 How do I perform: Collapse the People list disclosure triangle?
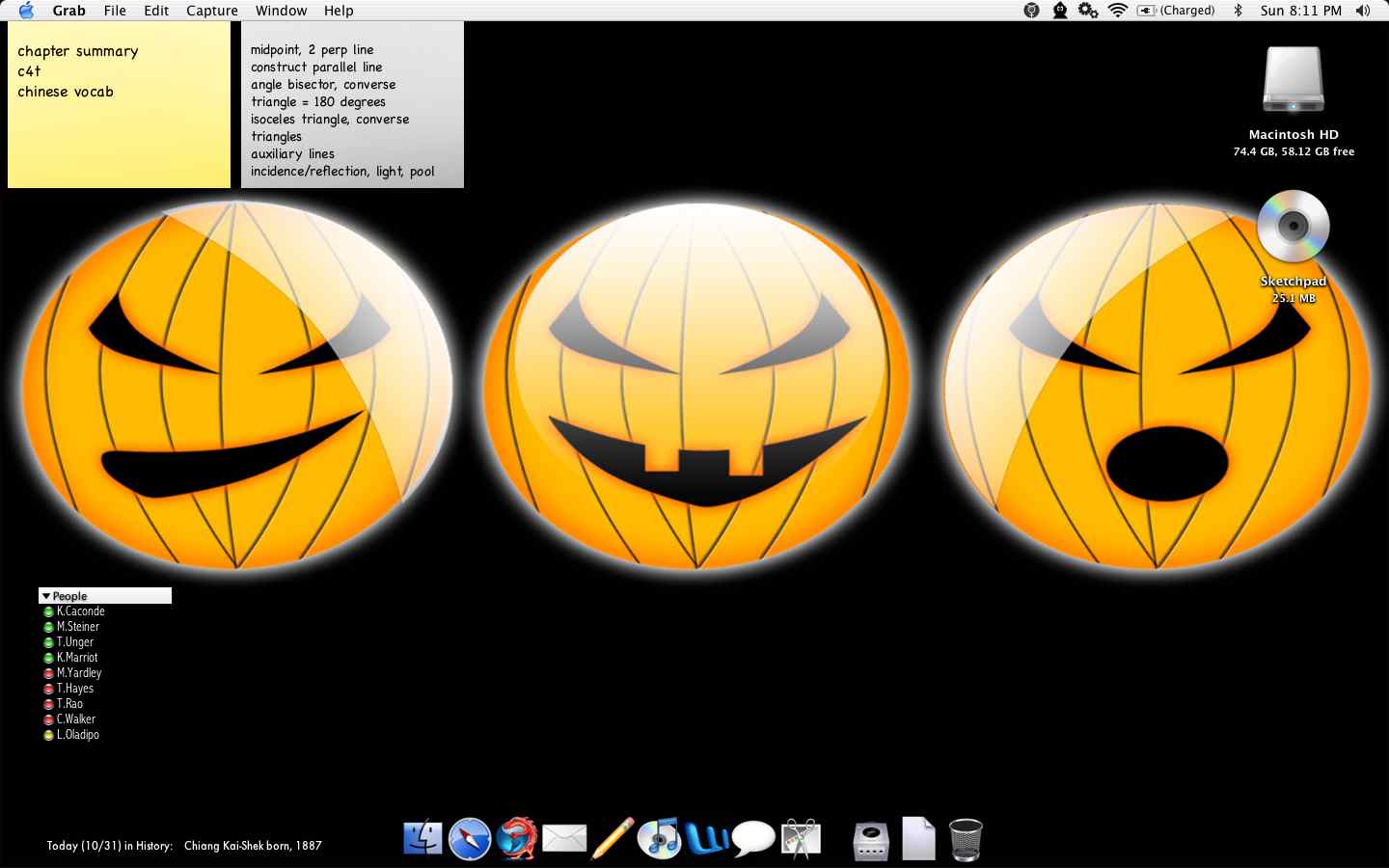(45, 596)
